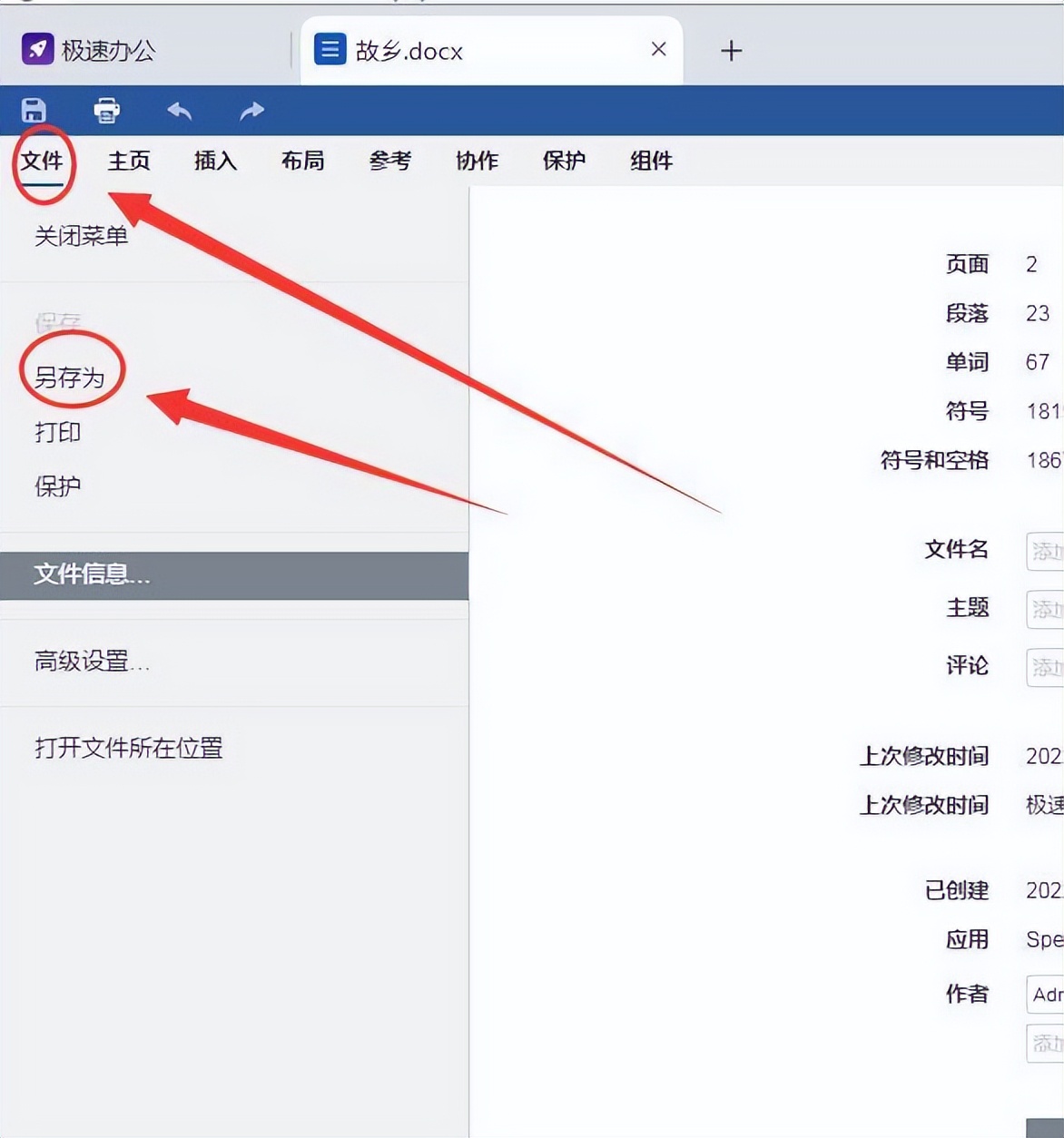
Task: Click the Redo arrow icon
Action: [x=250, y=110]
